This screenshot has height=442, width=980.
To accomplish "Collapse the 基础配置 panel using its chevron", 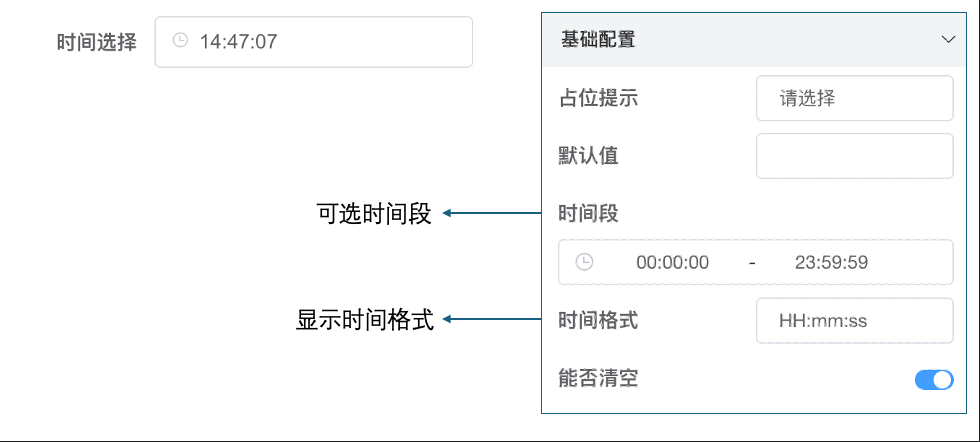I will tap(949, 40).
